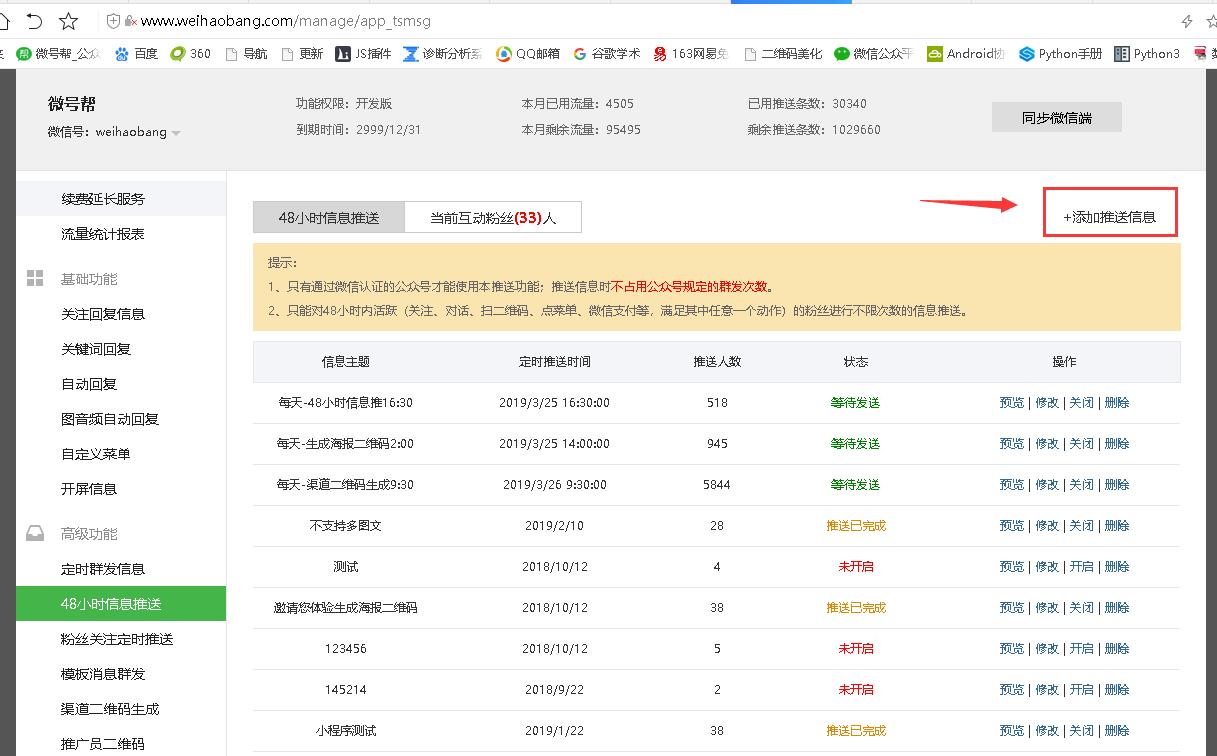Bookmark page with the star icon
1217x756 pixels.
click(68, 21)
